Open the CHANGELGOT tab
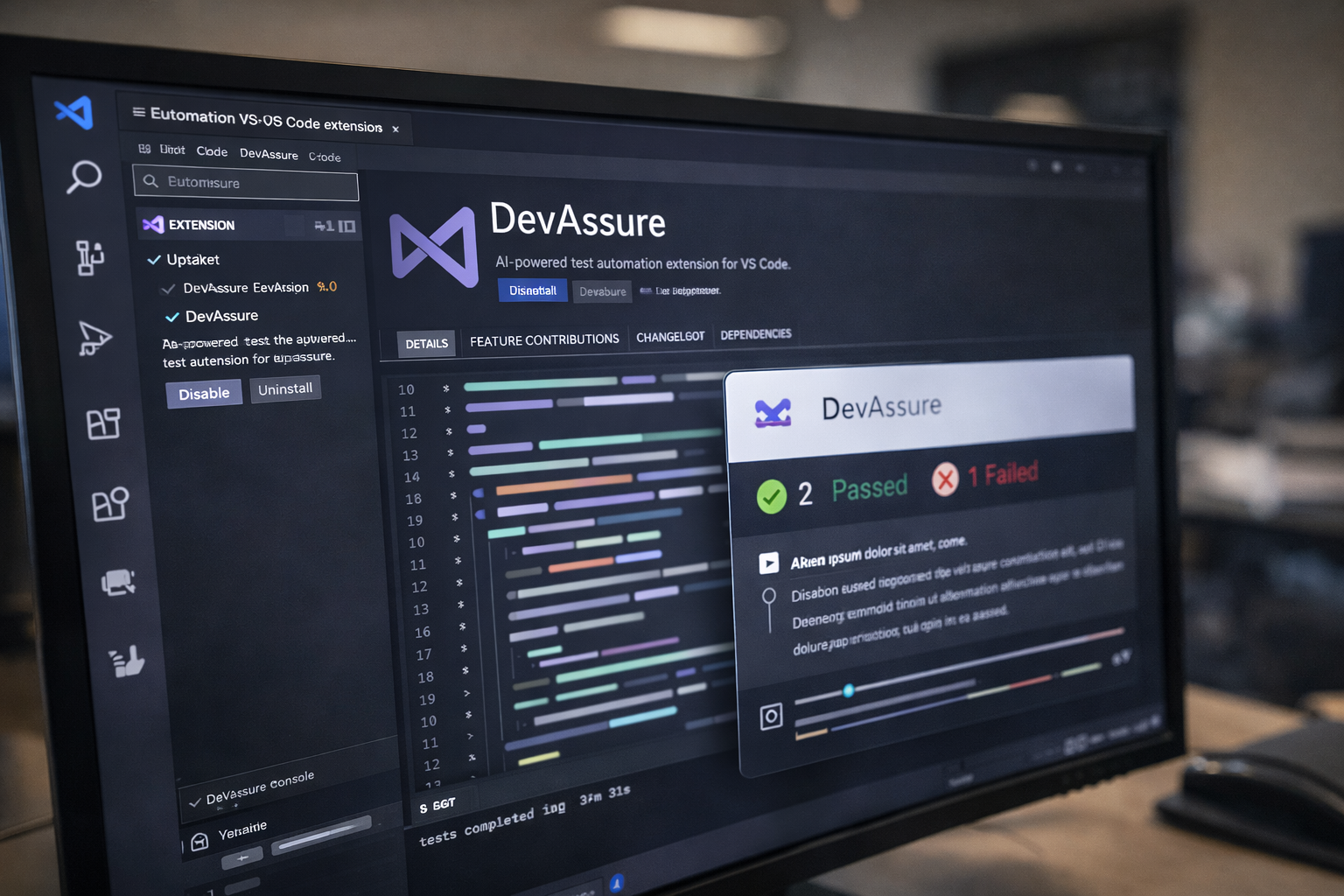Image resolution: width=1344 pixels, height=896 pixels. pos(670,337)
